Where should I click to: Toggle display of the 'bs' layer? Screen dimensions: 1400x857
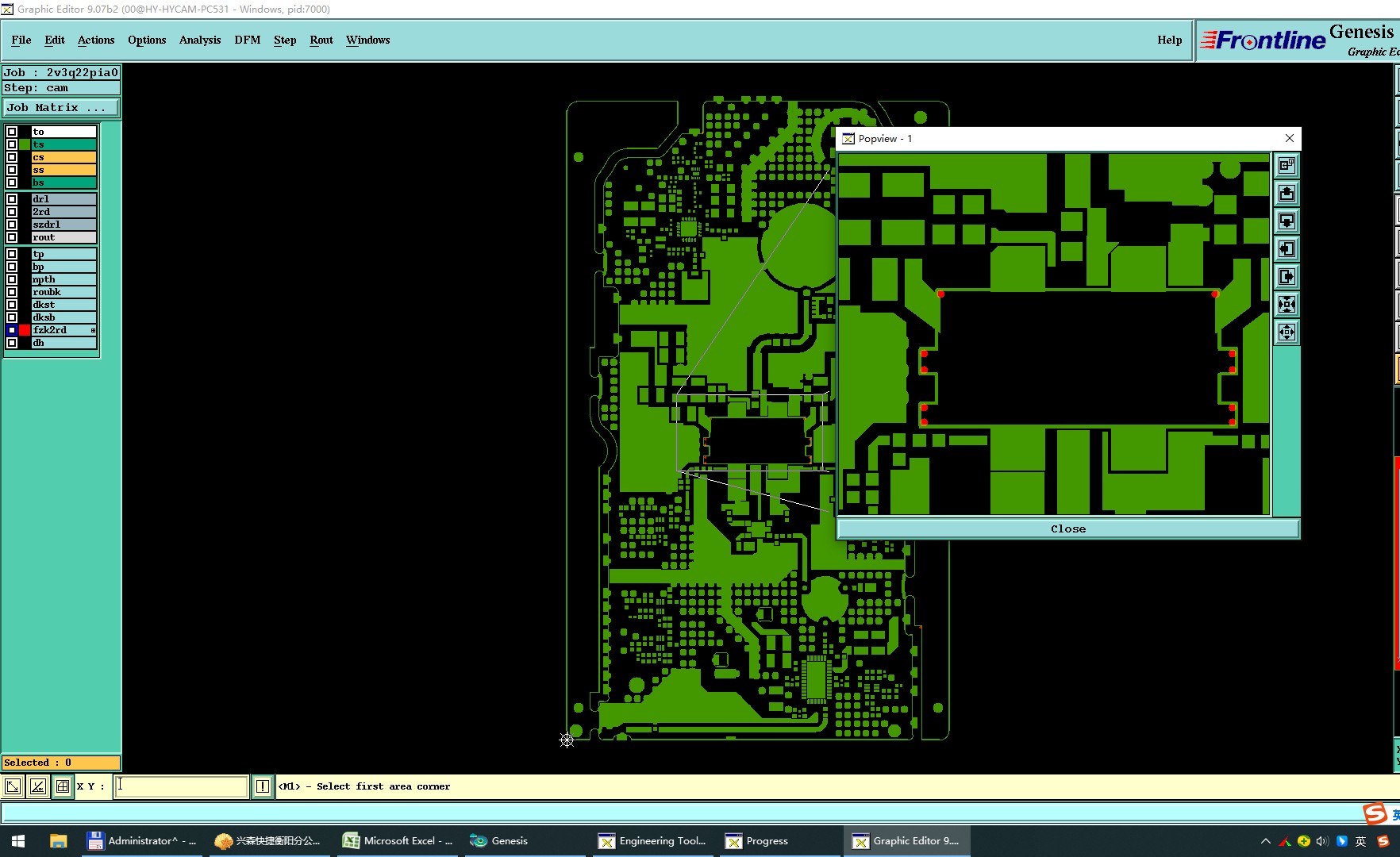click(12, 183)
